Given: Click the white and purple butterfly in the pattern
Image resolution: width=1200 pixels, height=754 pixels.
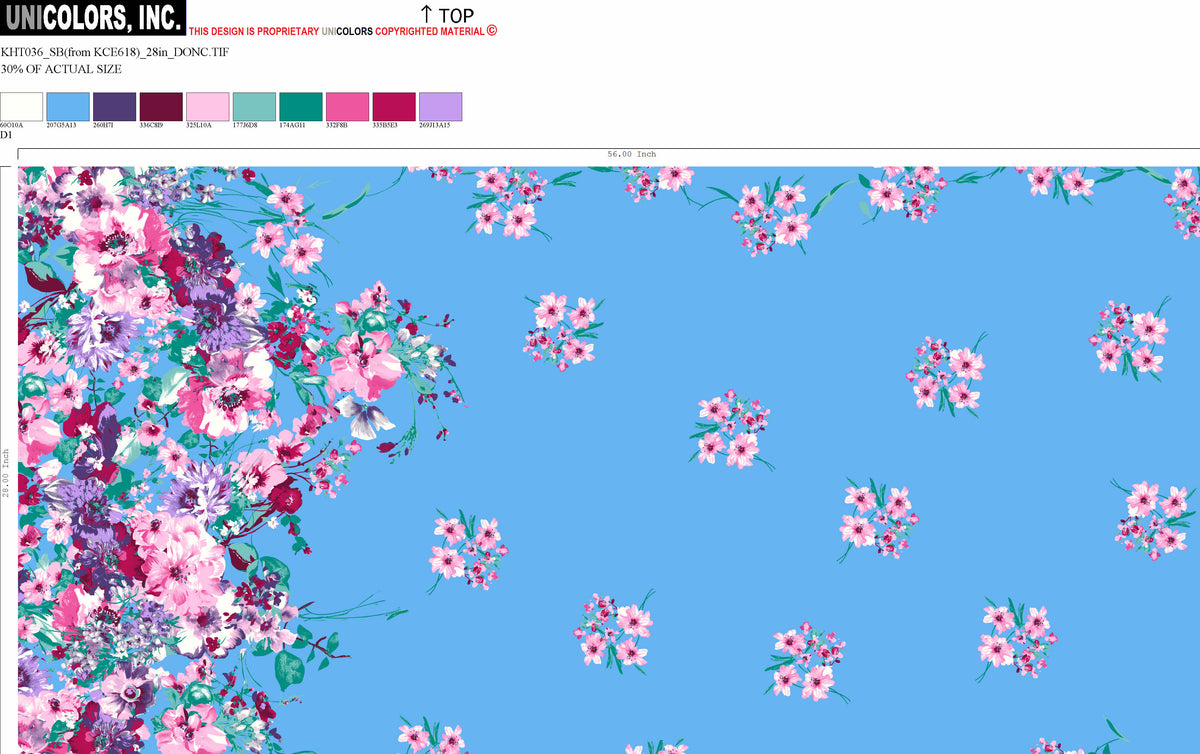Looking at the screenshot, I should 365,415.
